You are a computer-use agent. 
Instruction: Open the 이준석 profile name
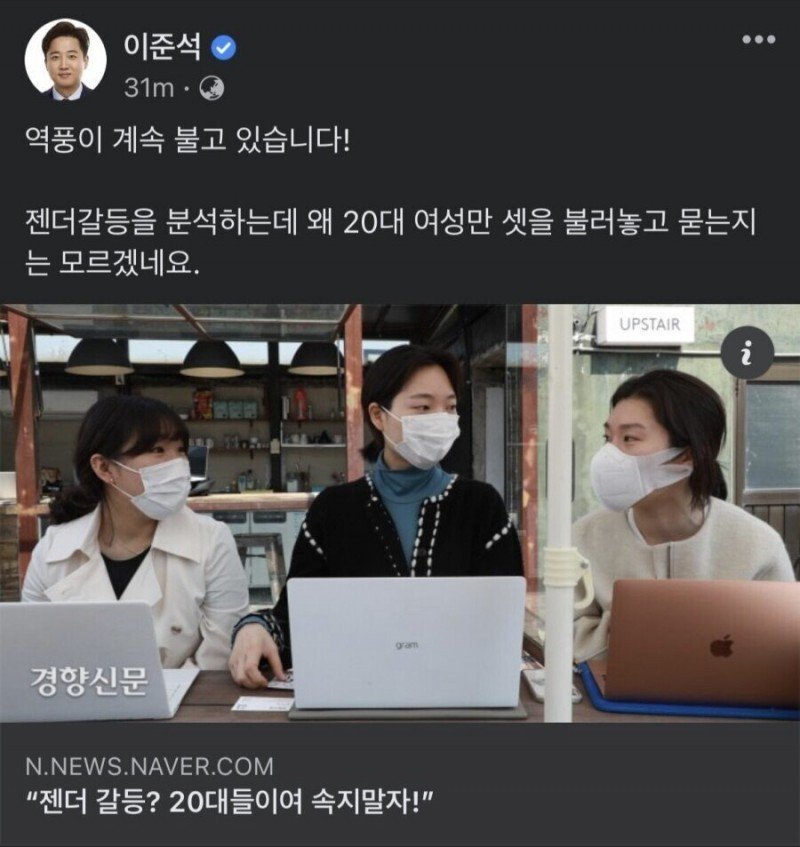coord(162,47)
